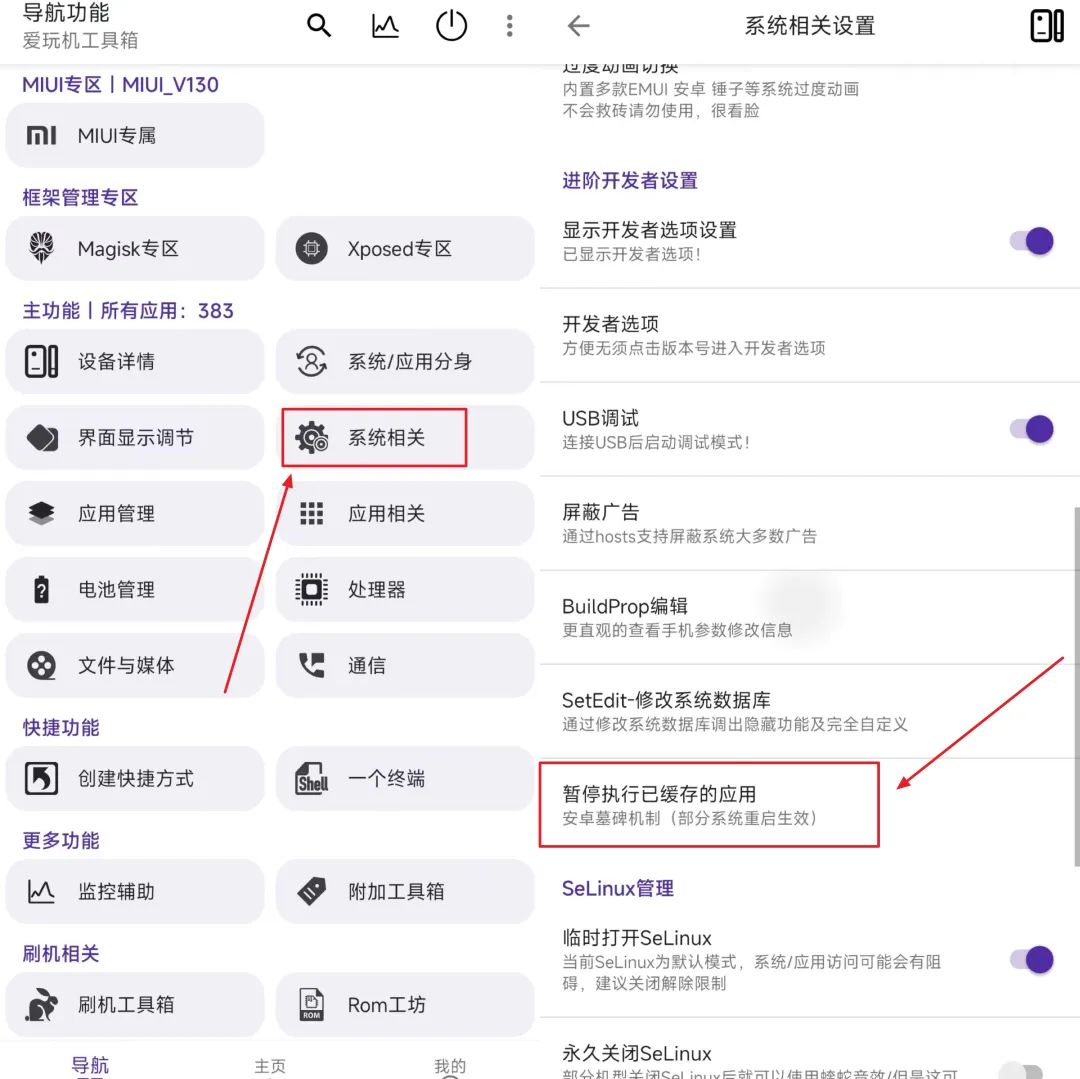Select the Magisk专区 lotus icon
1080x1079 pixels.
(40, 248)
